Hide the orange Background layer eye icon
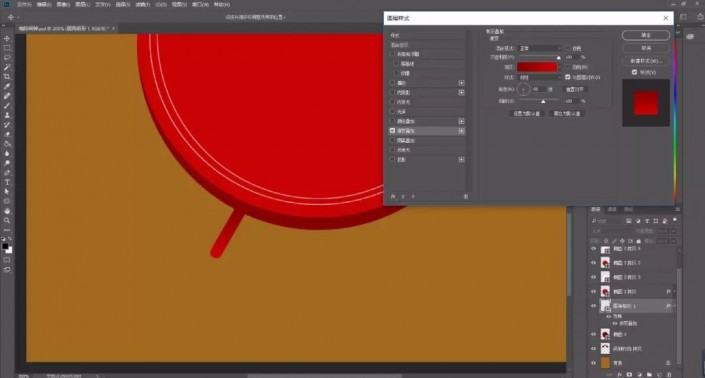 point(593,363)
